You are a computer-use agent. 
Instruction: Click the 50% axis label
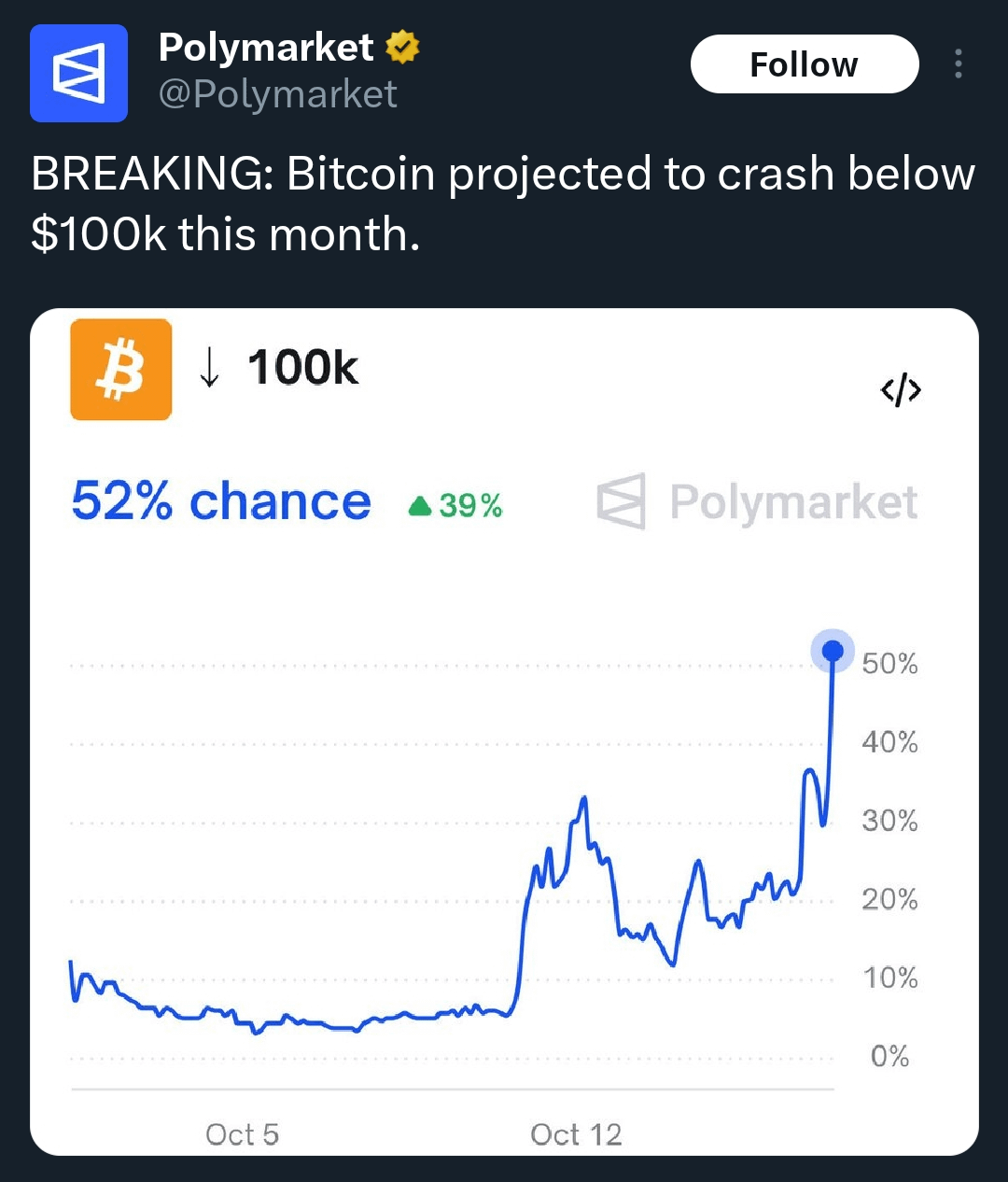tap(889, 664)
